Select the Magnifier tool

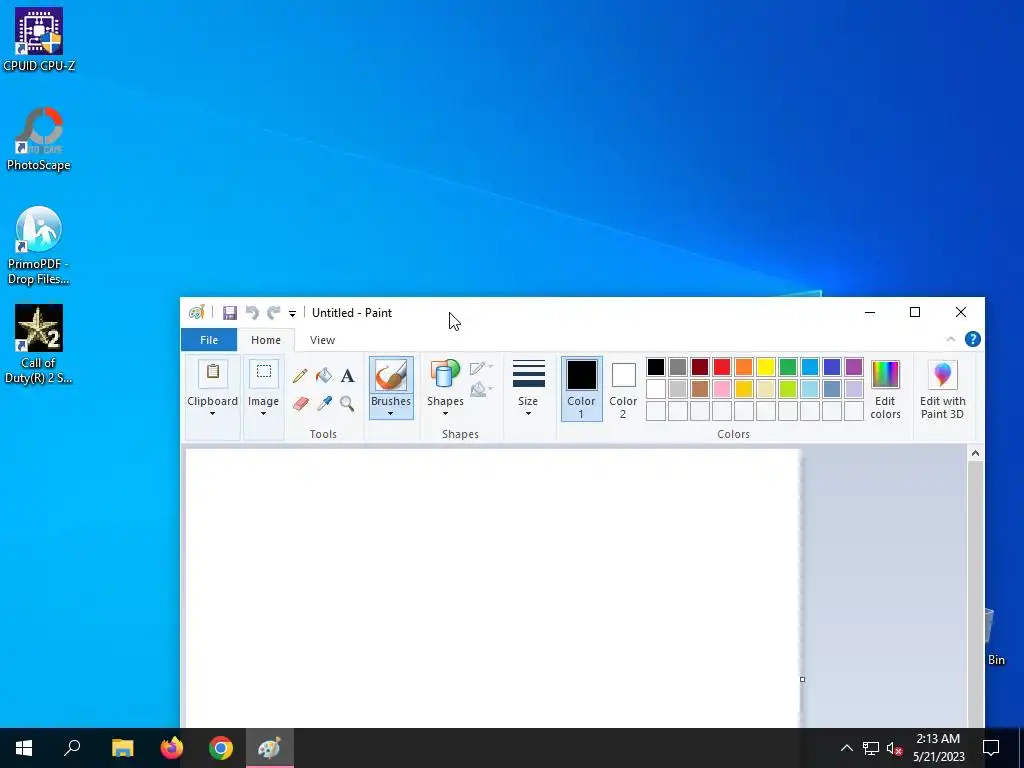tap(347, 404)
